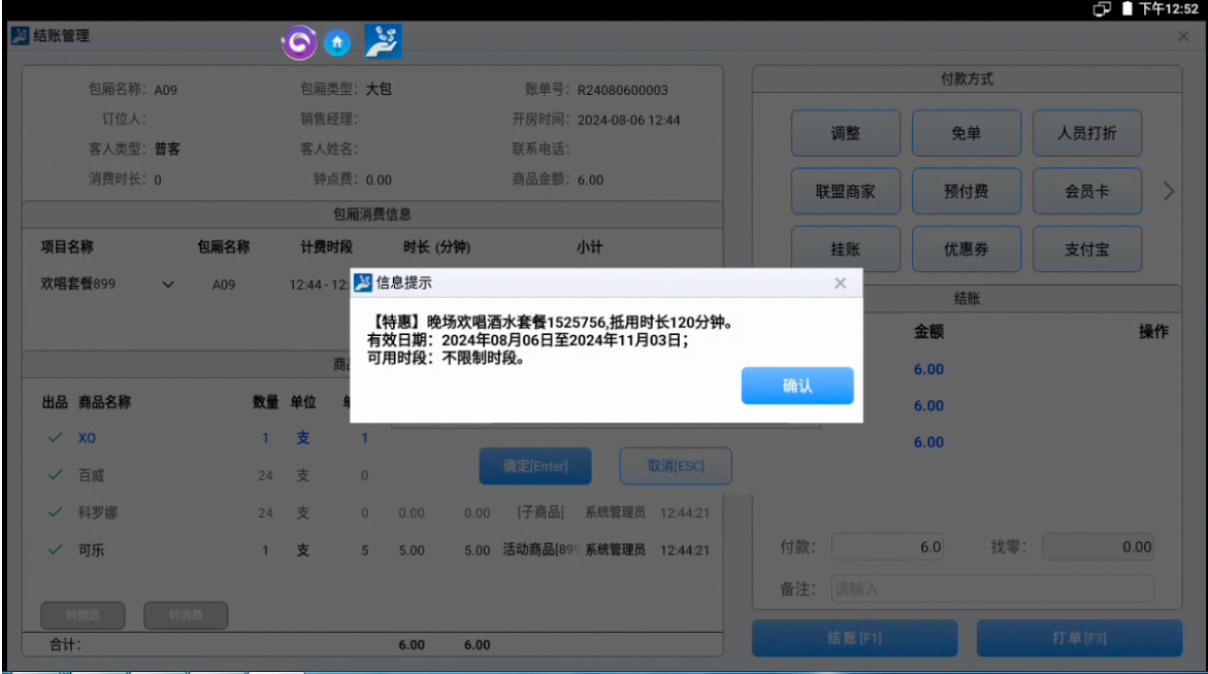The width and height of the screenshot is (1208, 674).
Task: Select the 人员打折 staff discount option
Action: click(x=1087, y=133)
